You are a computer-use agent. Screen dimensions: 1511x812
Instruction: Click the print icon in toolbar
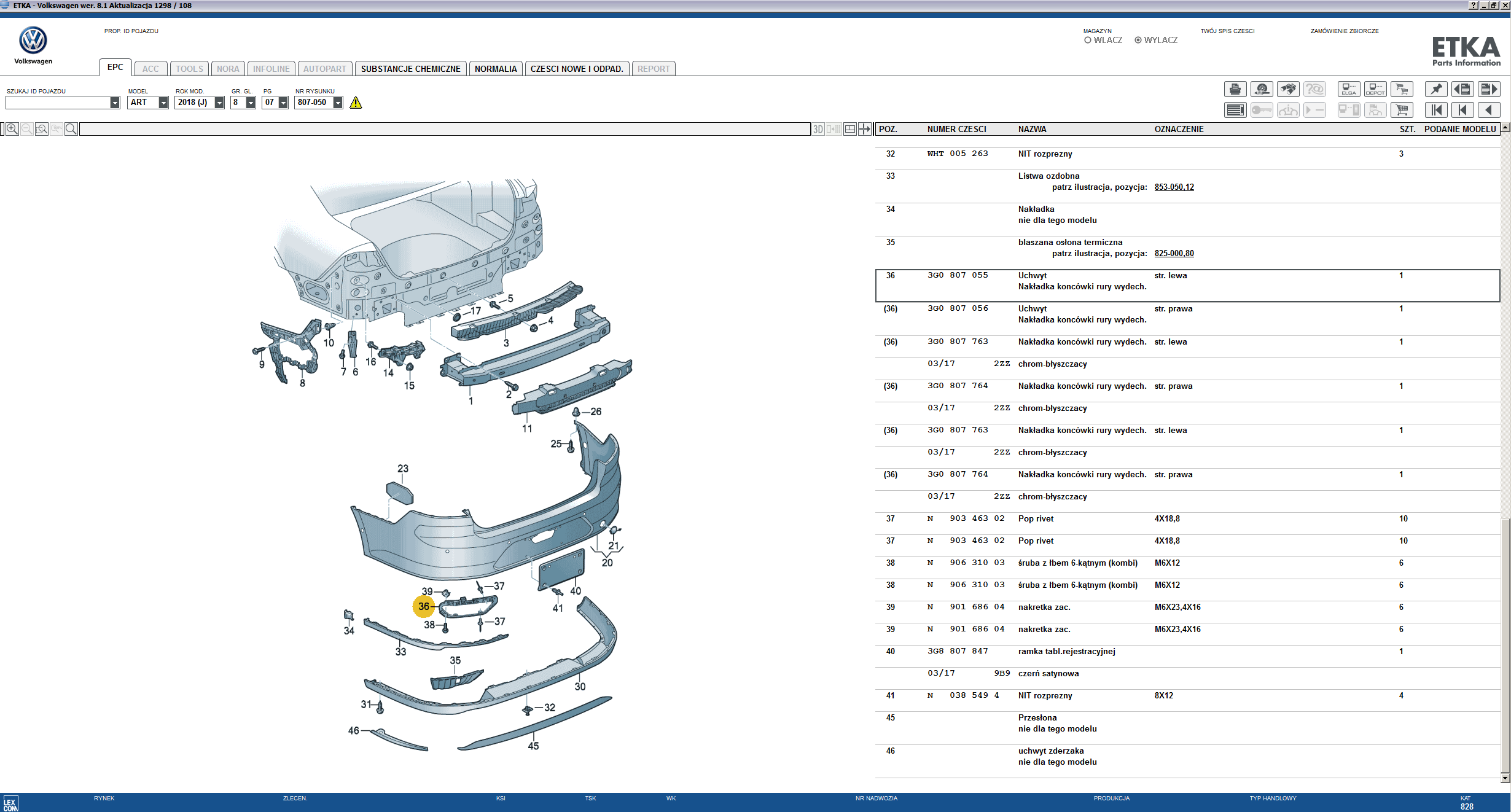(1235, 90)
